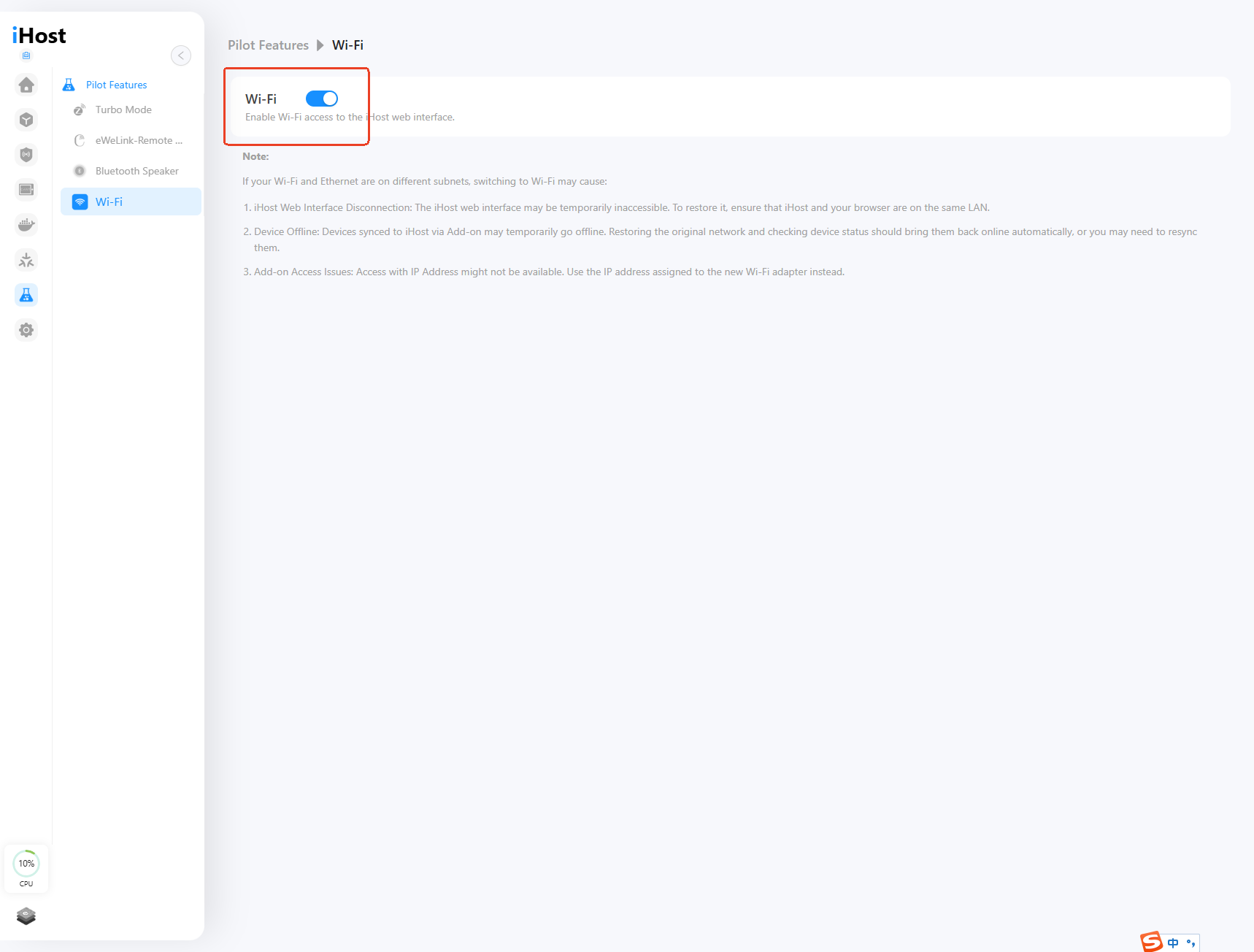Switch the input language via the 中 indicator
The width and height of the screenshot is (1254, 952).
1173,943
